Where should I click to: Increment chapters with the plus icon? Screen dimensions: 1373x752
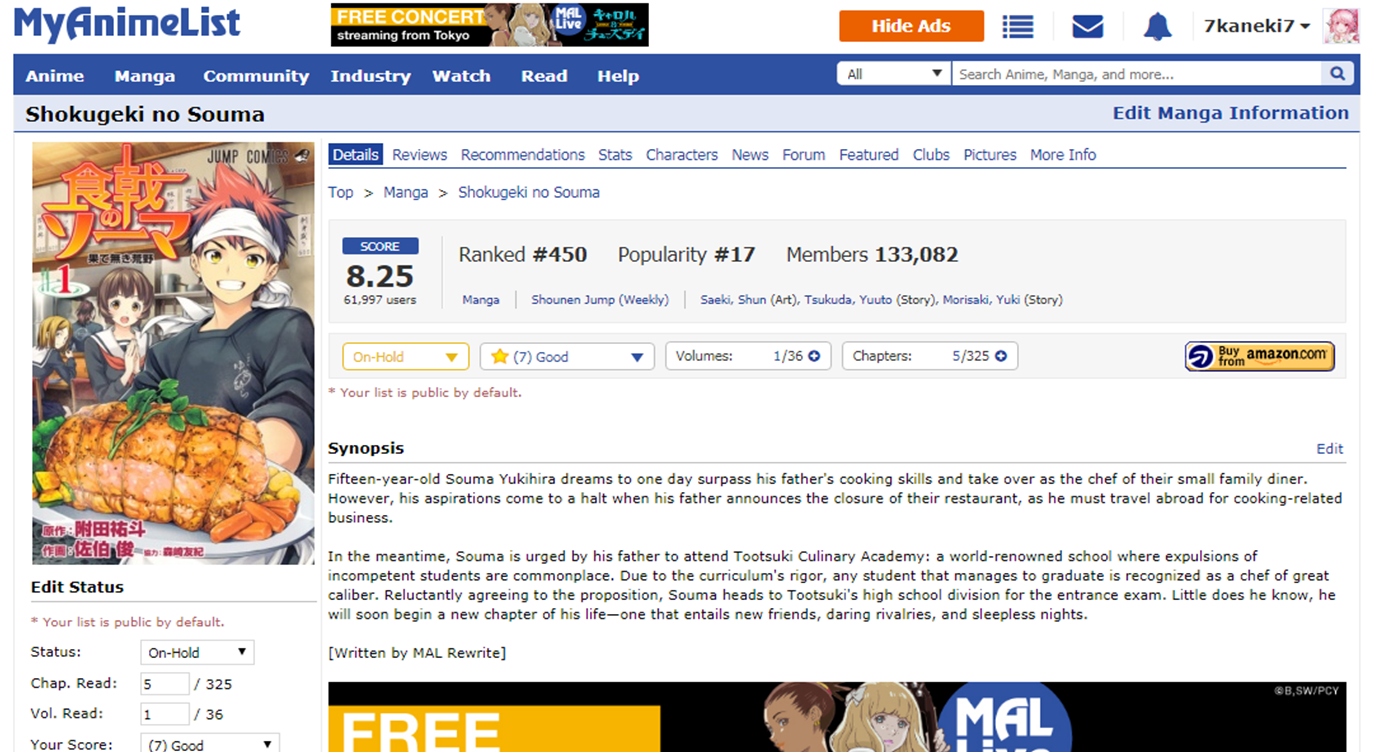click(x=1001, y=356)
